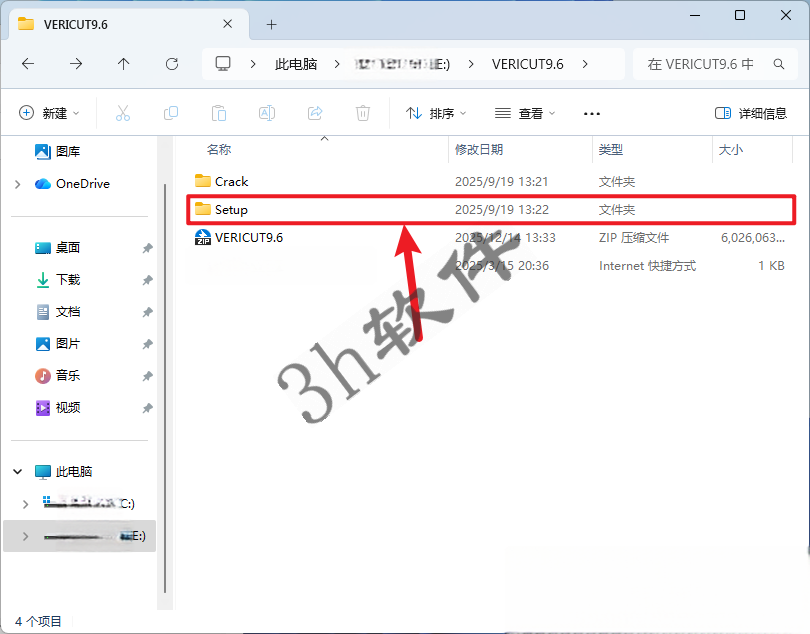The width and height of the screenshot is (810, 634).
Task: Open OneDrive in the sidebar
Action: (x=72, y=183)
